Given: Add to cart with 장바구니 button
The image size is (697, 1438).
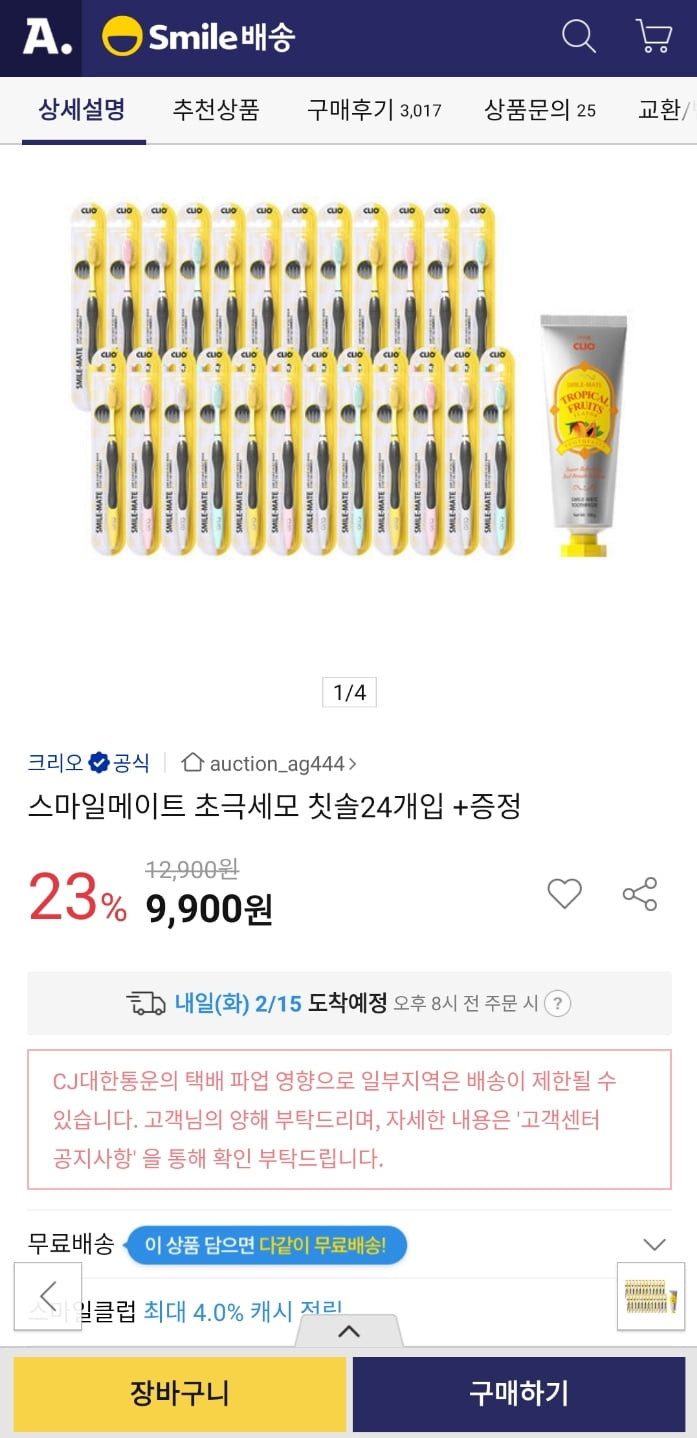Looking at the screenshot, I should click(x=179, y=1392).
